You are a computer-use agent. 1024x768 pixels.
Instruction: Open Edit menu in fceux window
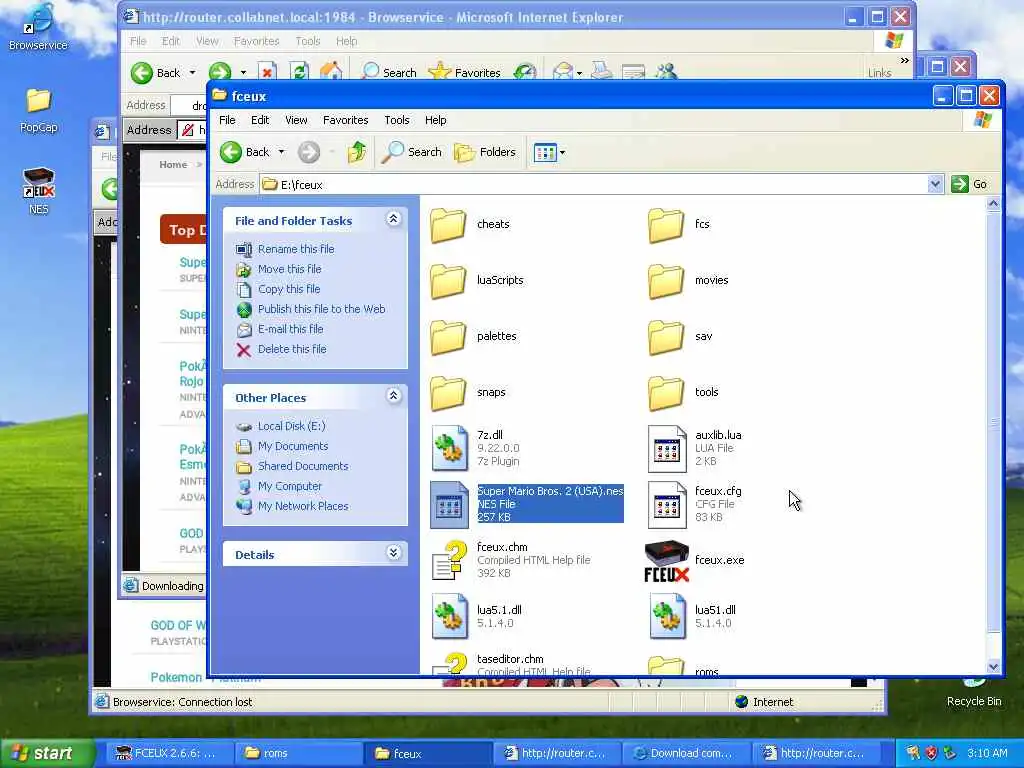coord(260,120)
